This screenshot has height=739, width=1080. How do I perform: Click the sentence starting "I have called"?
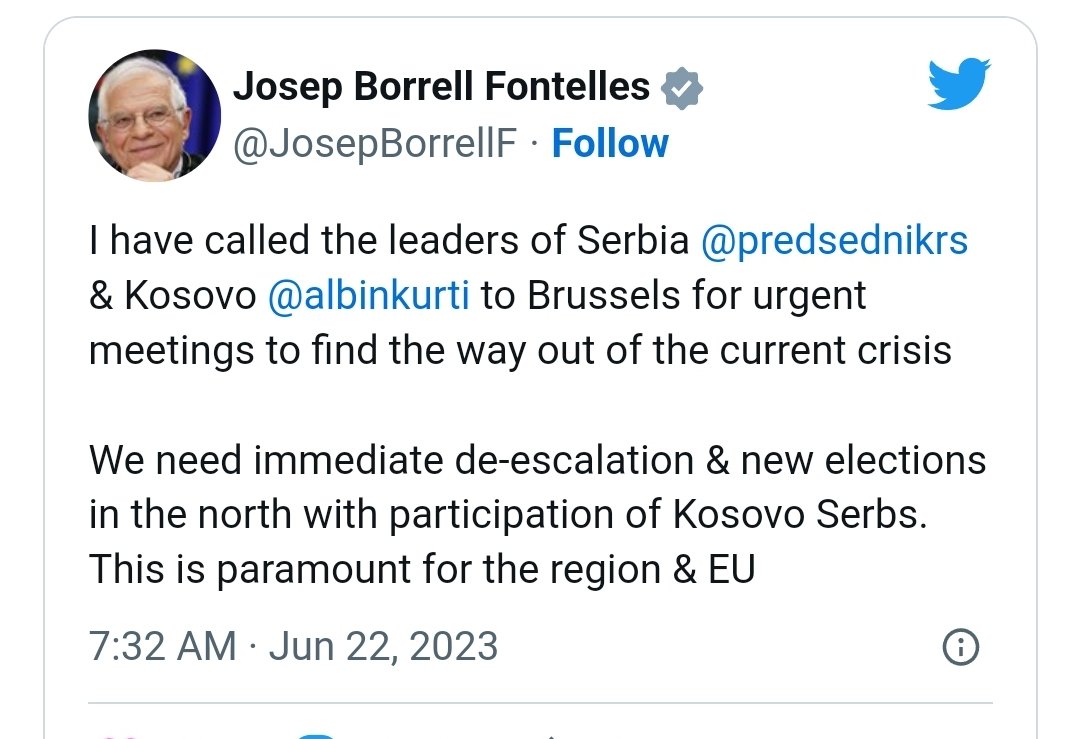click(390, 242)
